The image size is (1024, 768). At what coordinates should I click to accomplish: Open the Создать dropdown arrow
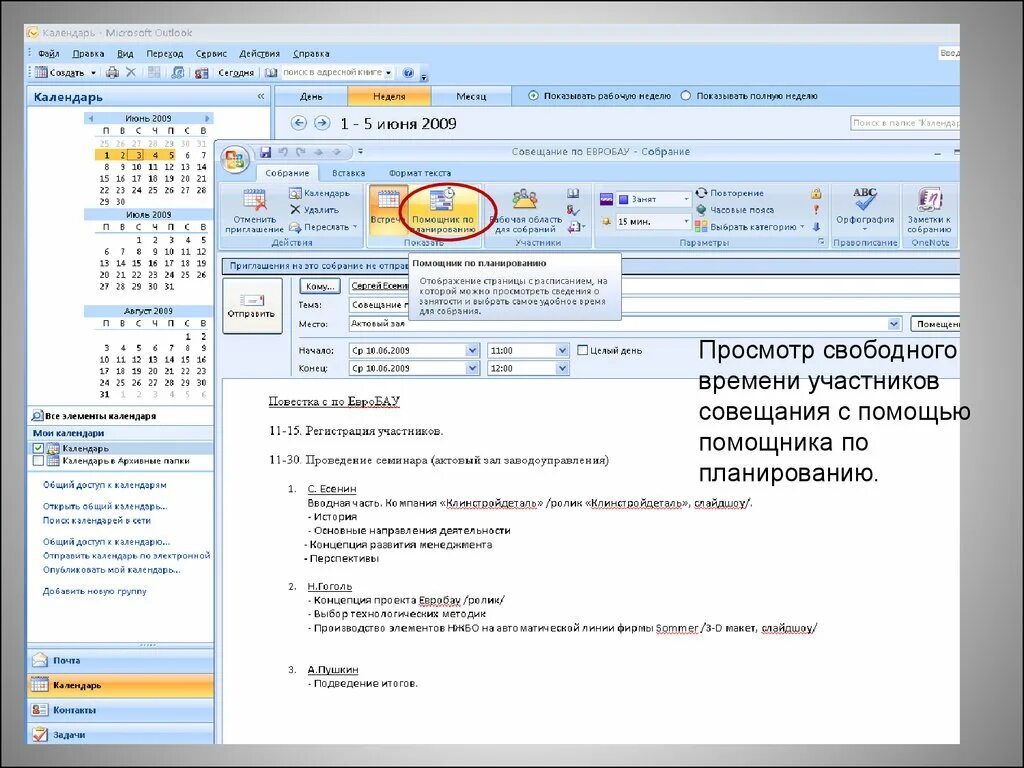point(93,72)
